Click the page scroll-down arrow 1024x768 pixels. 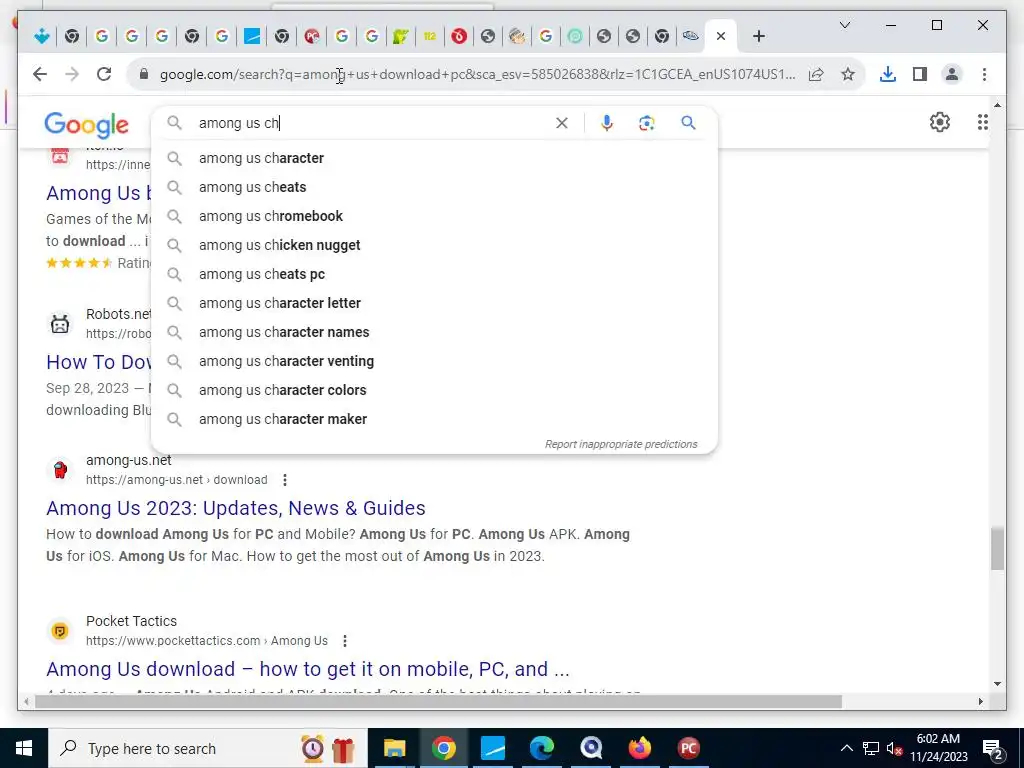coord(997,684)
